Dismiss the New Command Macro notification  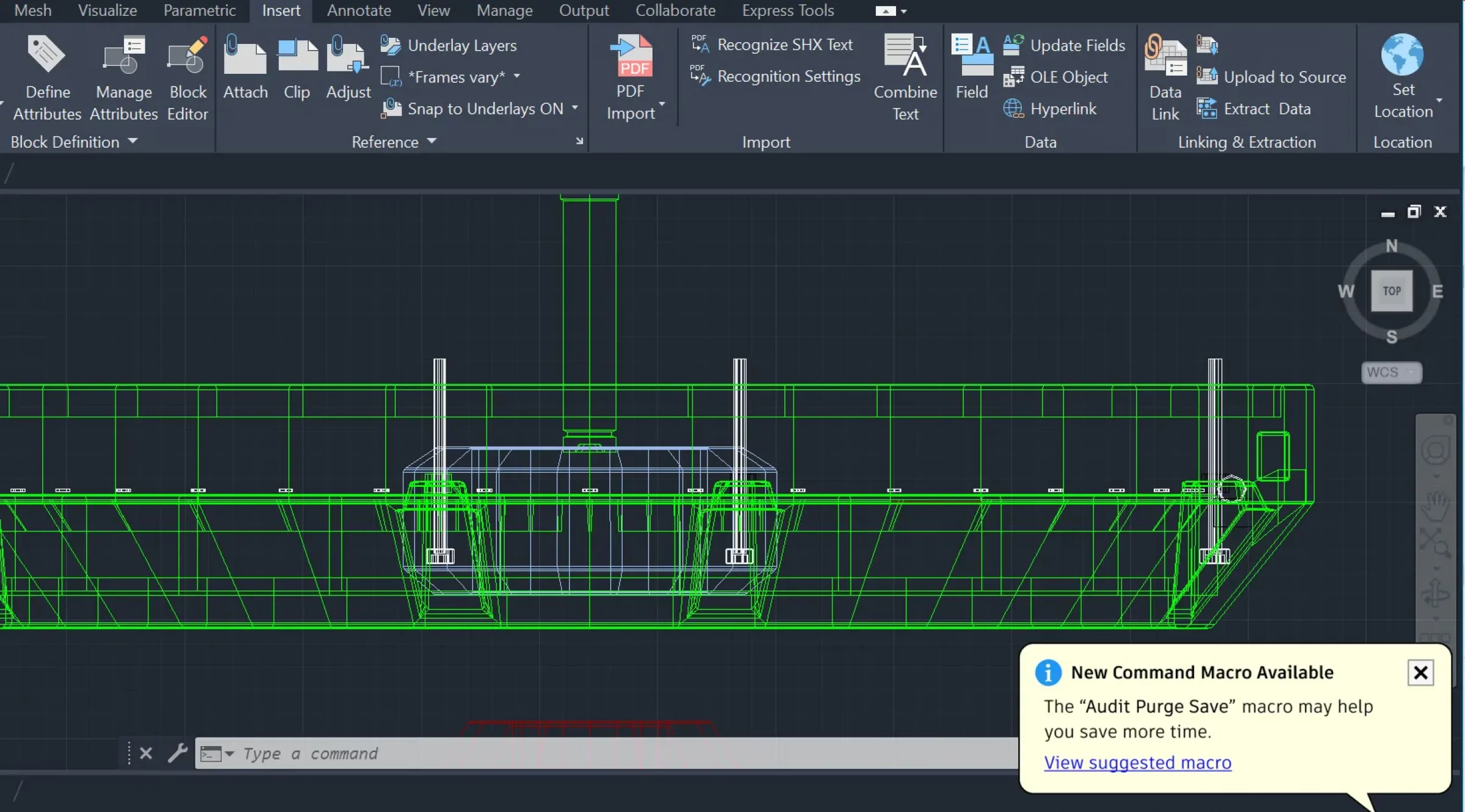point(1421,672)
